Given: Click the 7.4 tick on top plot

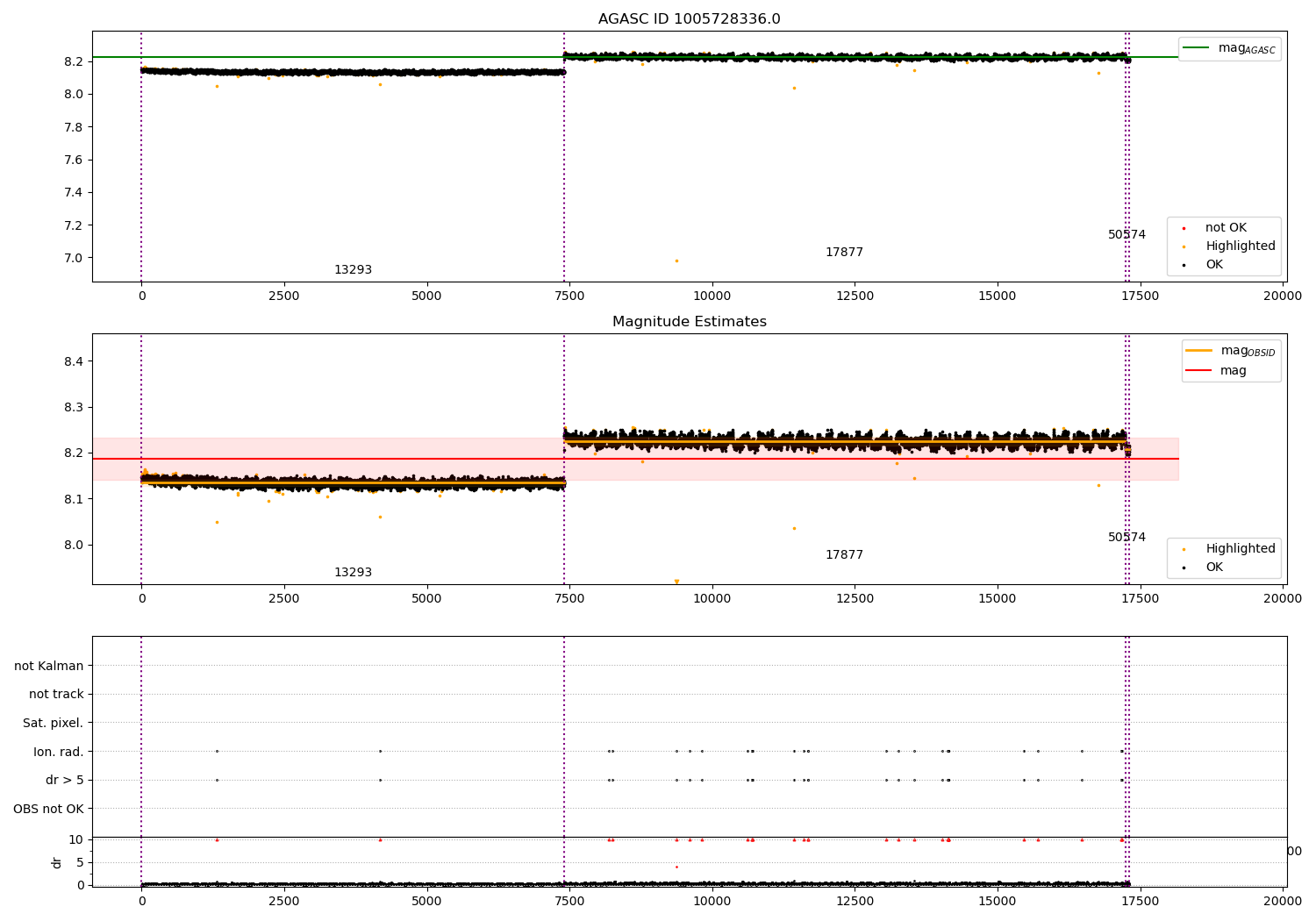Looking at the screenshot, I should point(74,193).
